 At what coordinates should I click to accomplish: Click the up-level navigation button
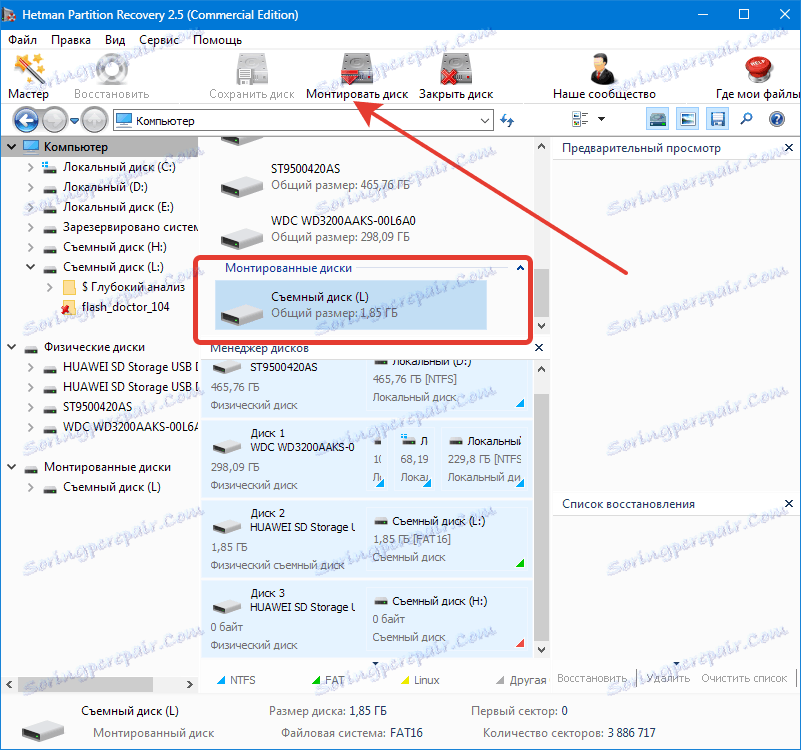pos(95,121)
